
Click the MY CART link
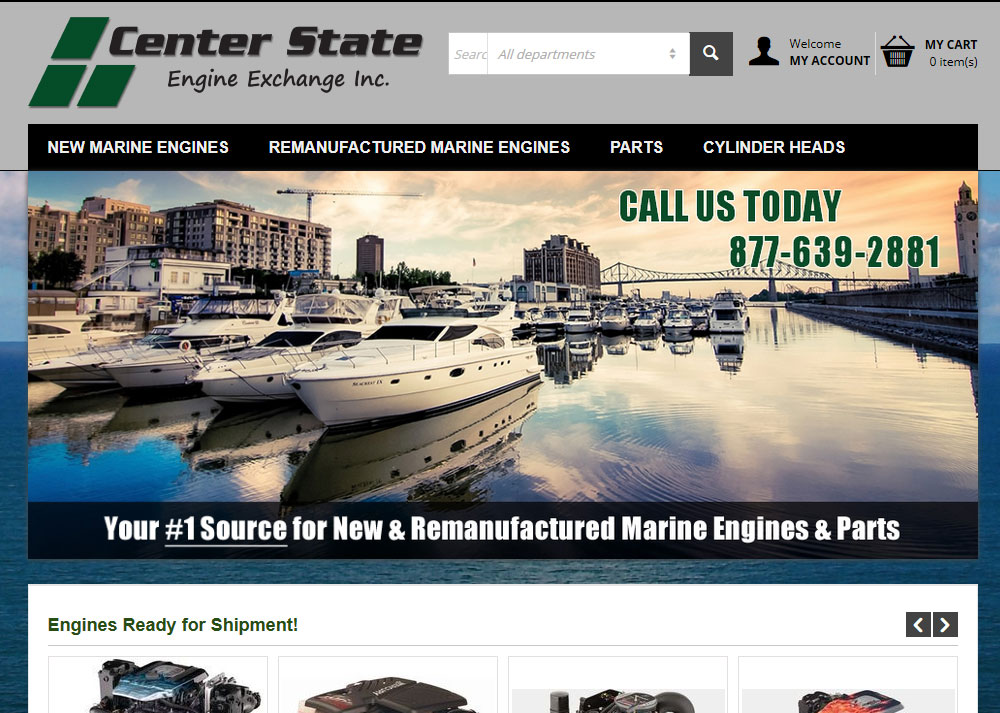click(x=951, y=45)
